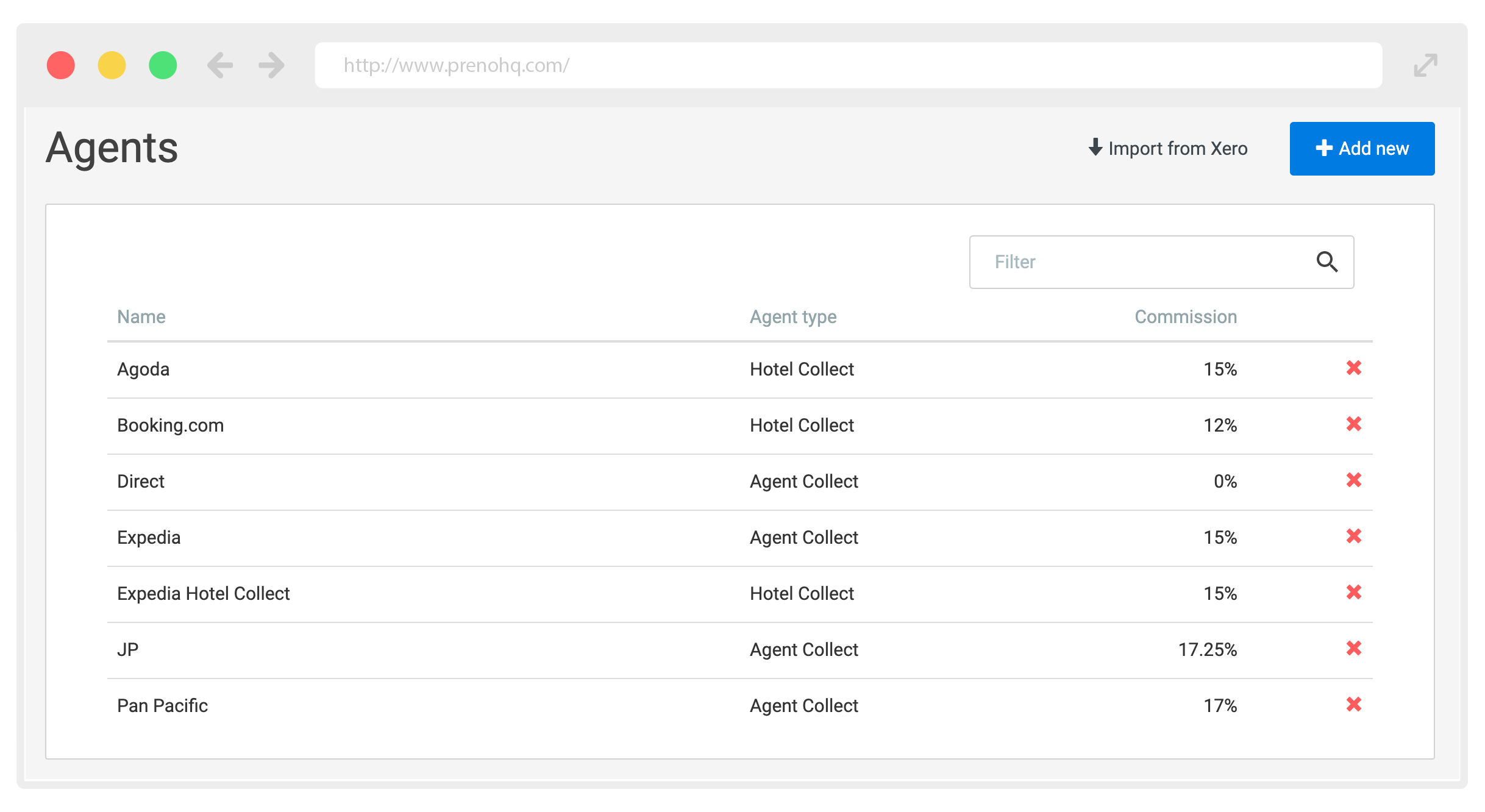
Task: Open the Booking.com agent name
Action: point(171,426)
